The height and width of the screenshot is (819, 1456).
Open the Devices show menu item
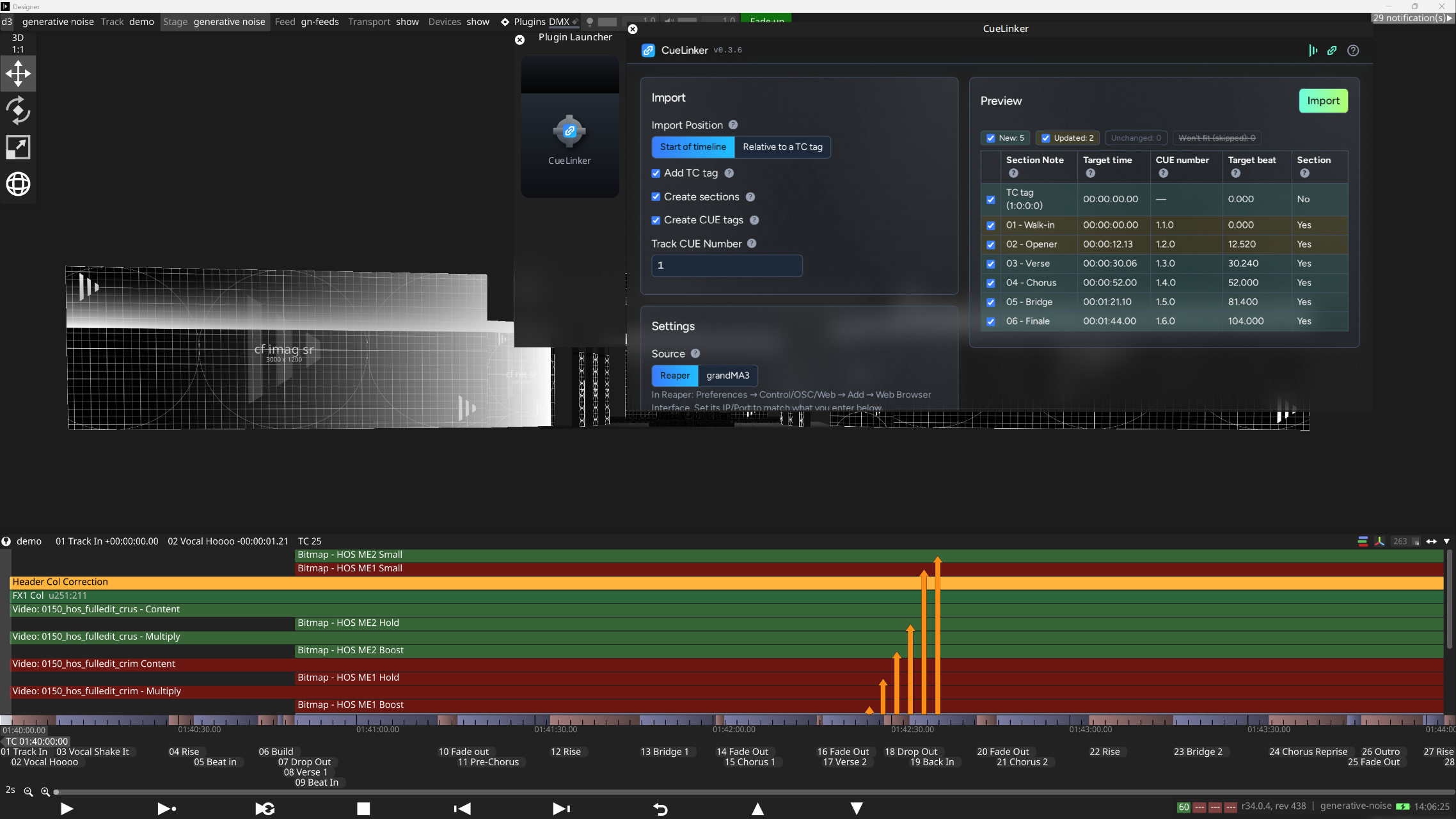click(x=459, y=22)
